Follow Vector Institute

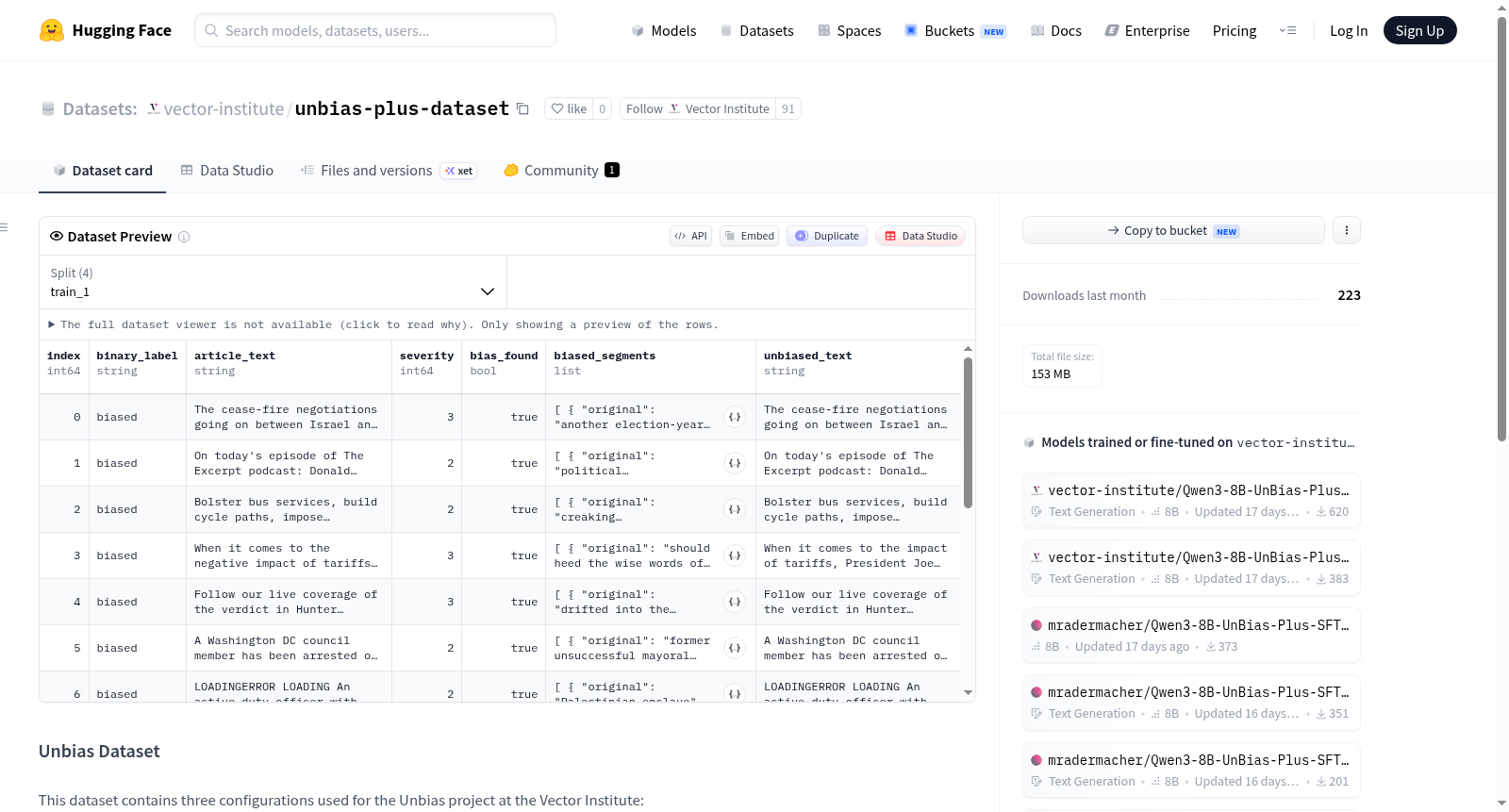point(698,108)
